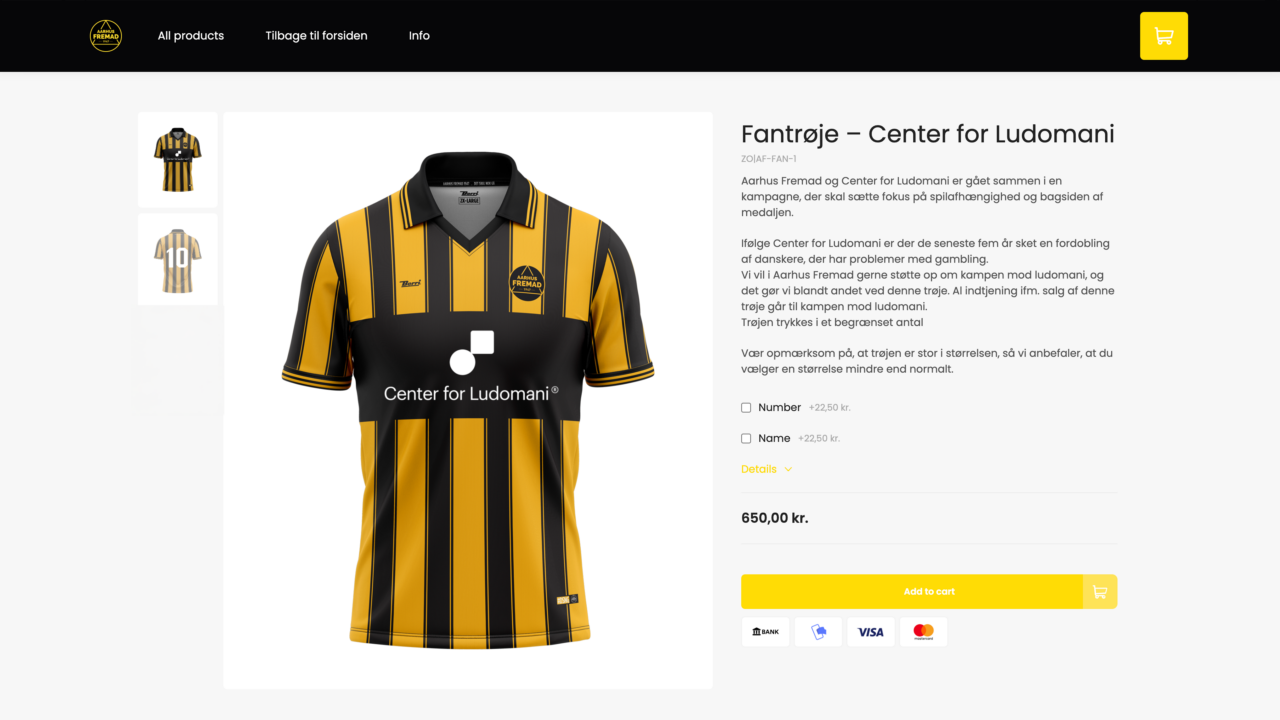Image resolution: width=1280 pixels, height=720 pixels.
Task: Click the main jersey product image
Action: (468, 400)
